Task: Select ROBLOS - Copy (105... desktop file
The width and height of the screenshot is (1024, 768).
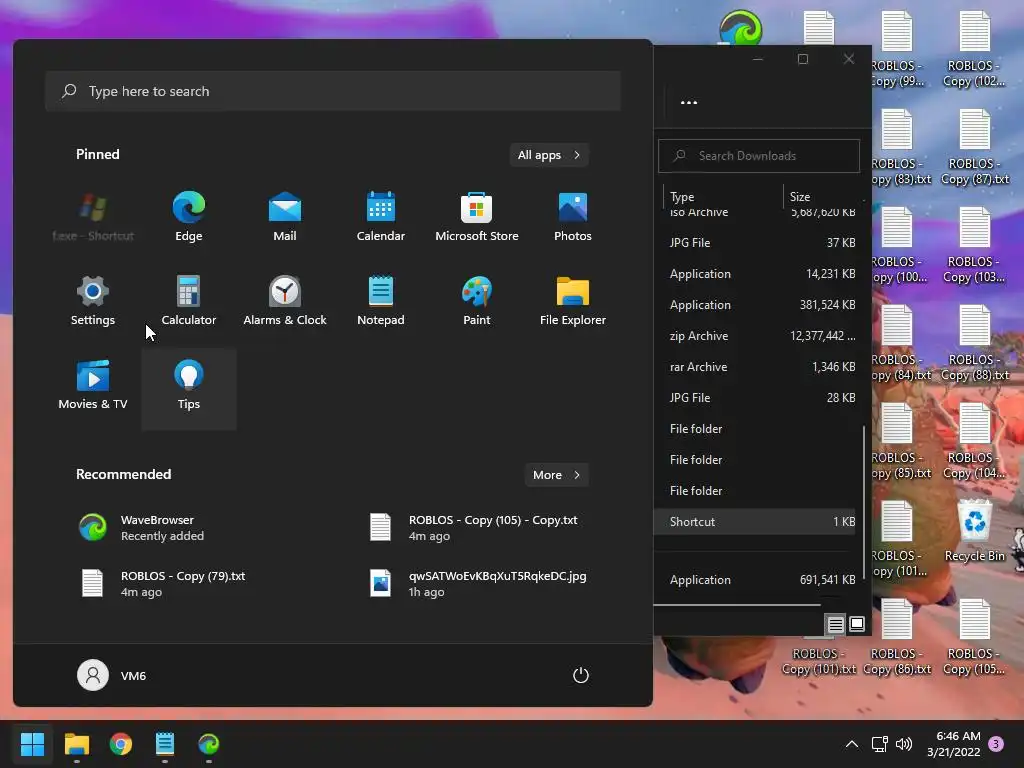Action: tap(974, 637)
